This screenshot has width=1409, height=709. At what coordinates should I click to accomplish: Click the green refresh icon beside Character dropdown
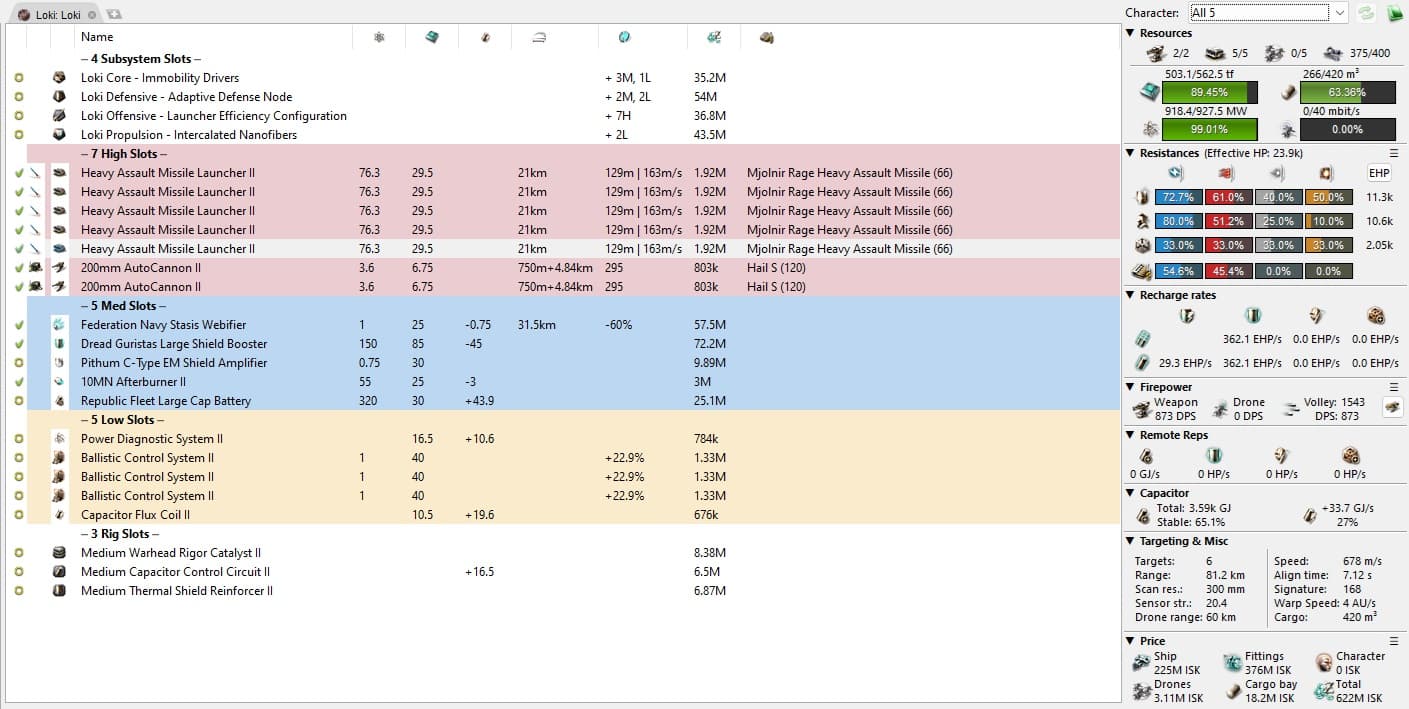click(x=1365, y=13)
